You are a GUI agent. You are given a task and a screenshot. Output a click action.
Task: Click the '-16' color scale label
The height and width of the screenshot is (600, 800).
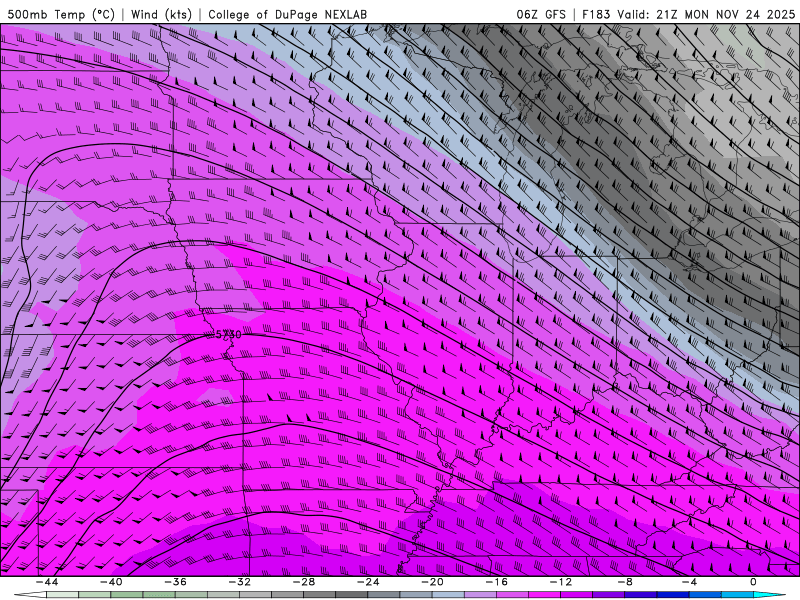coord(496,582)
